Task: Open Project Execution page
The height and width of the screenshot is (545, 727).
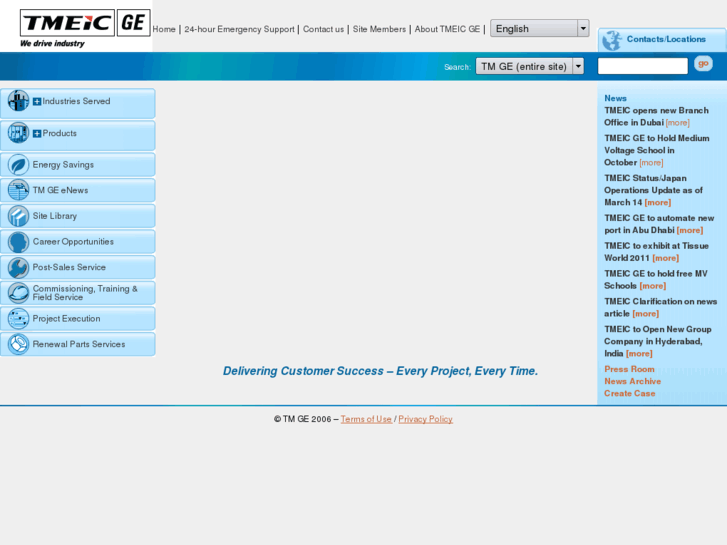Action: (x=66, y=319)
